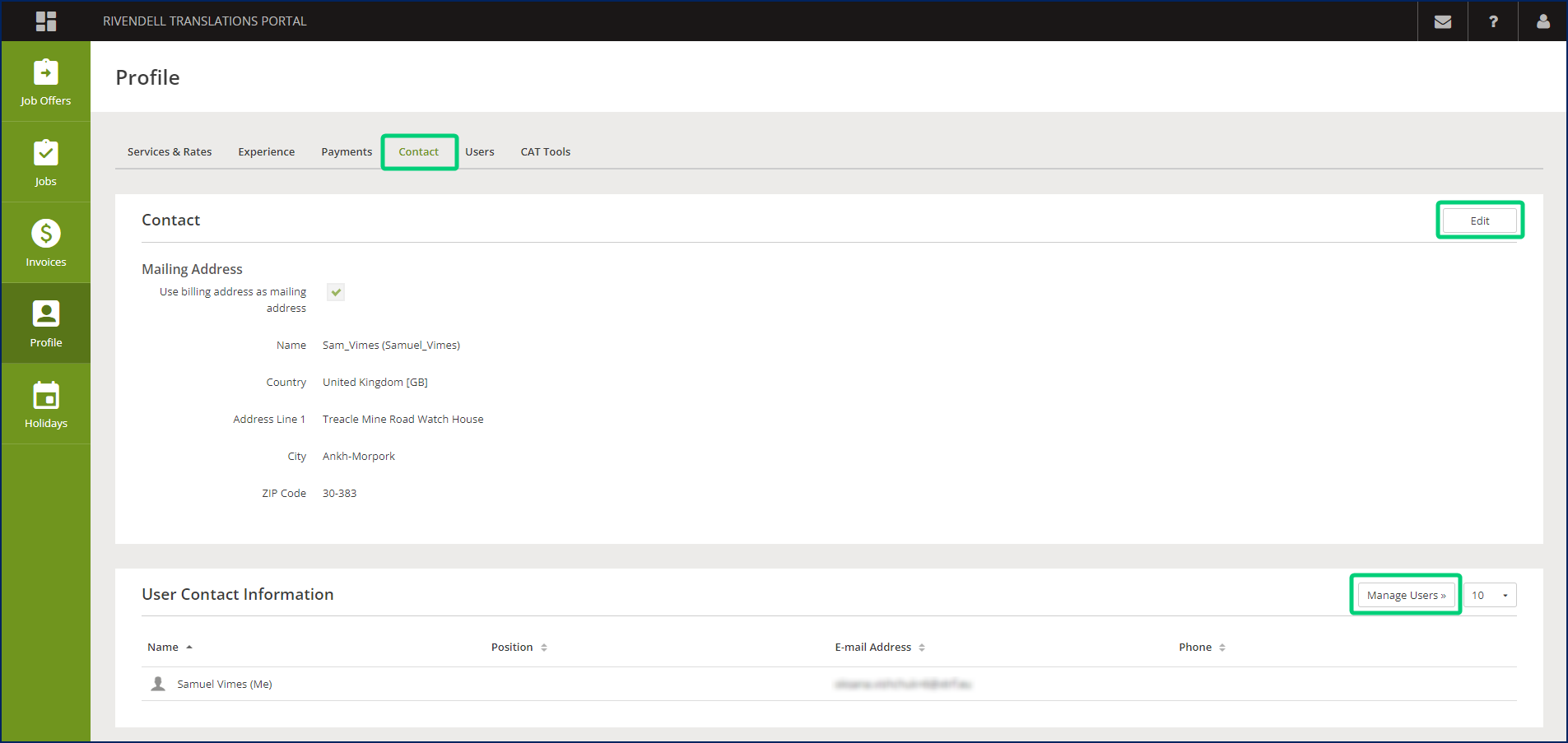The image size is (1568, 743).
Task: Click United Kingdom [GB] country value
Action: 375,383
